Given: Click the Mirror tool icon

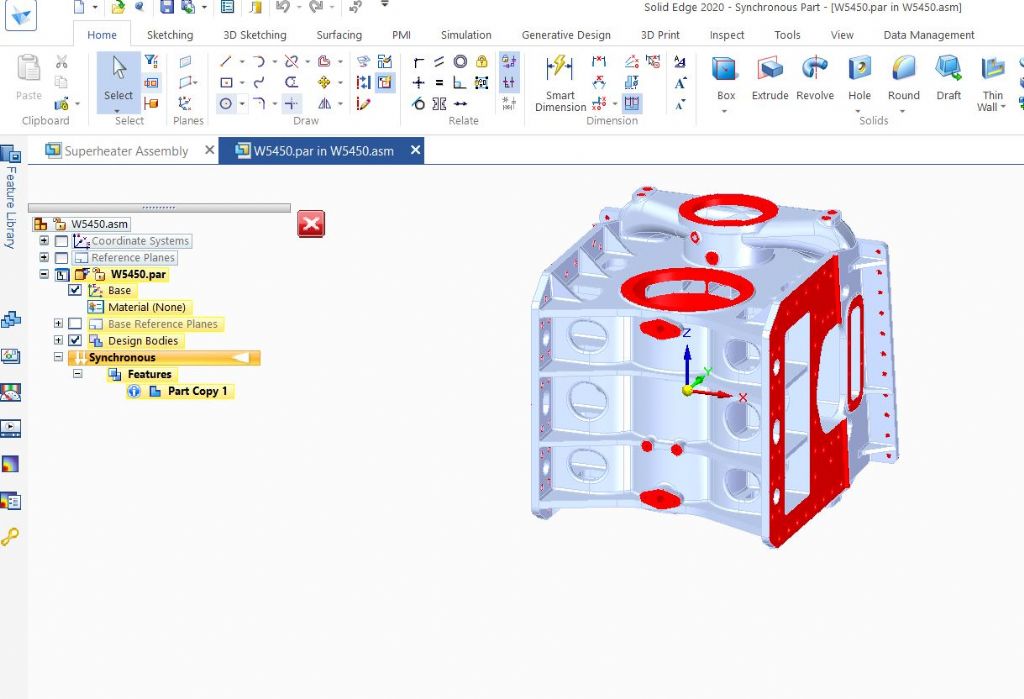Looking at the screenshot, I should click(x=324, y=103).
